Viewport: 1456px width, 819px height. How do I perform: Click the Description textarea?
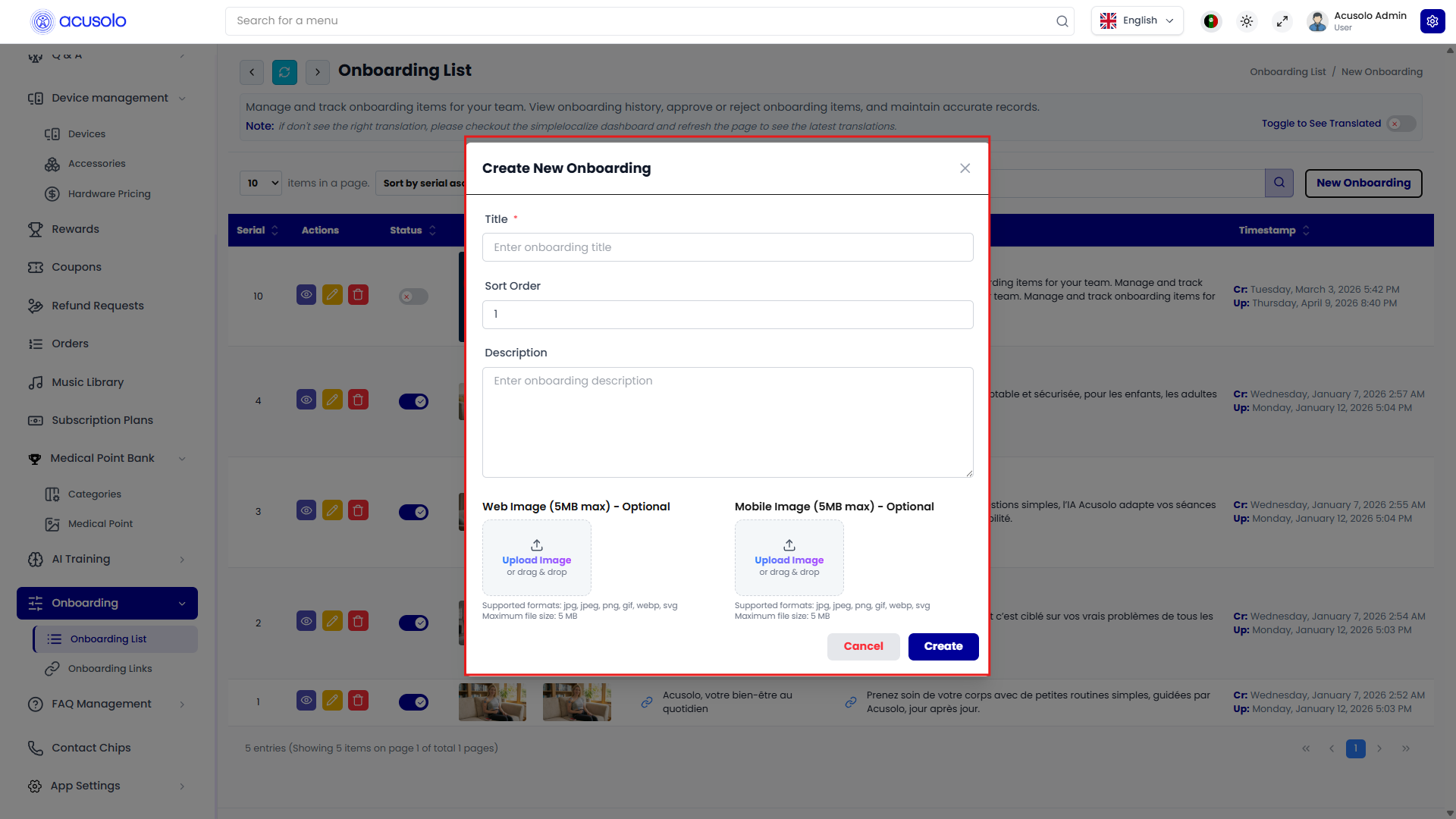tap(728, 422)
